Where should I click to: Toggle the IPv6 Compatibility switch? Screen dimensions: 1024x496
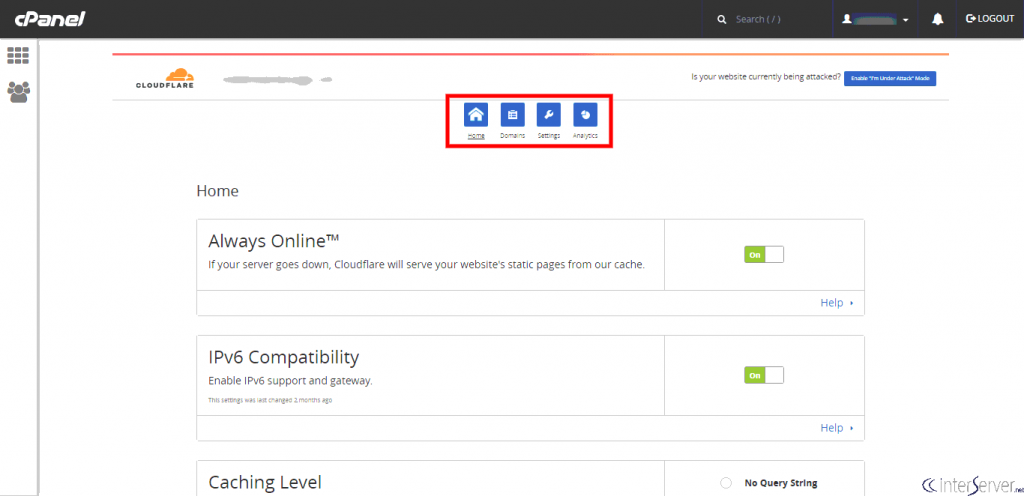click(x=763, y=375)
